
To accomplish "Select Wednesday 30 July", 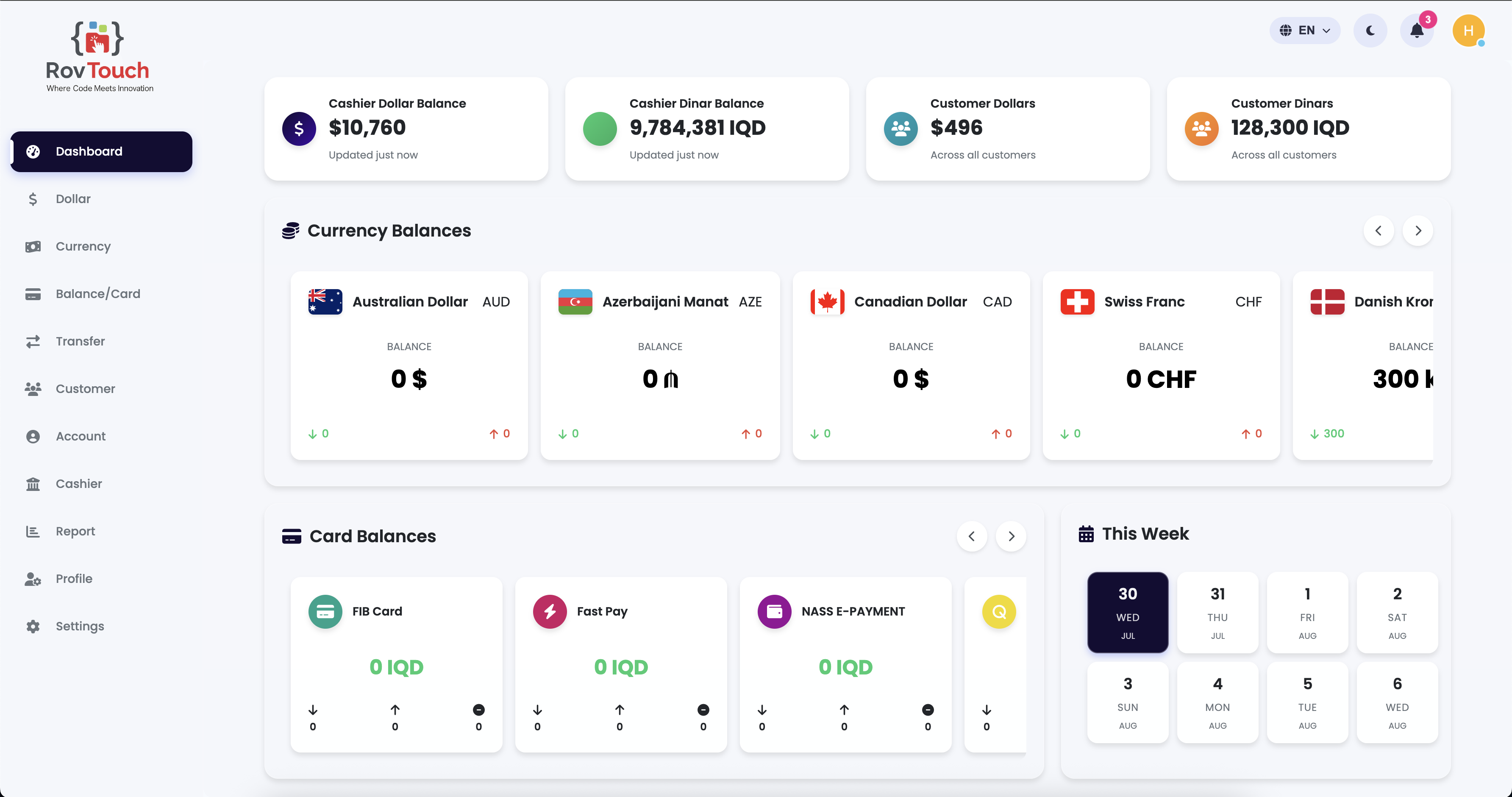I will tap(1128, 613).
